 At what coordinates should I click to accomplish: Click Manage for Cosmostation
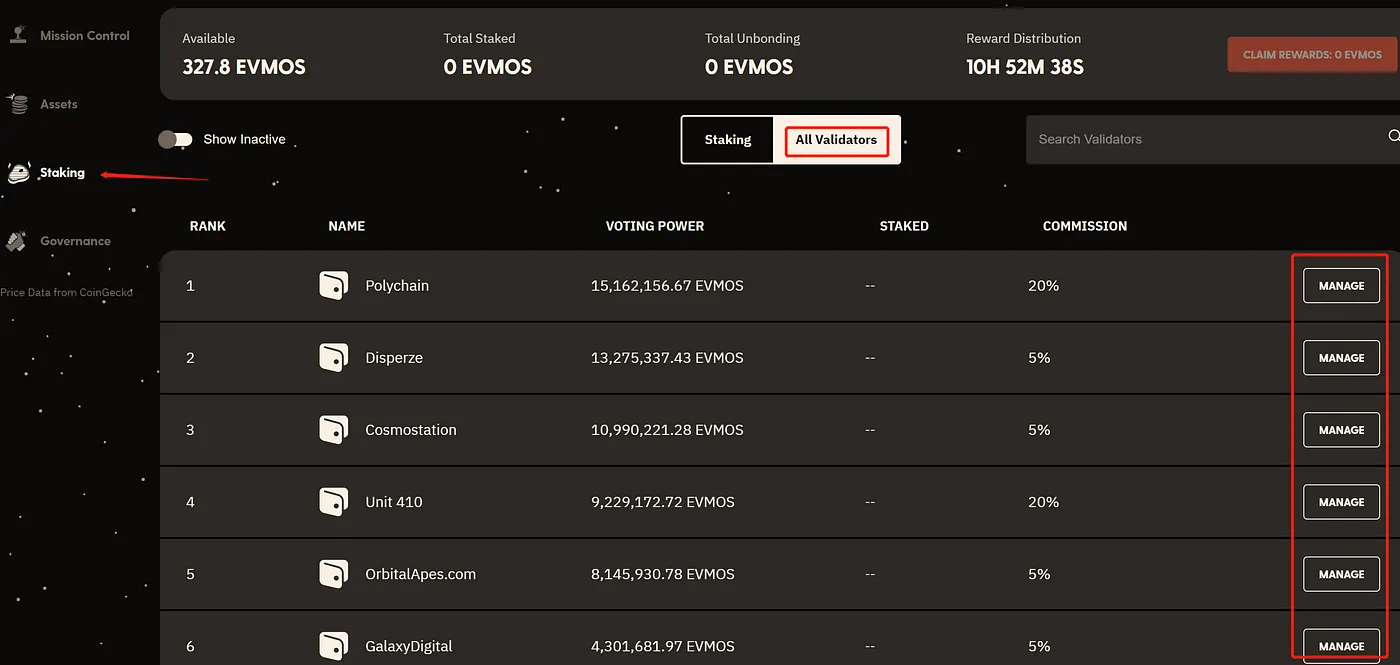pos(1341,430)
